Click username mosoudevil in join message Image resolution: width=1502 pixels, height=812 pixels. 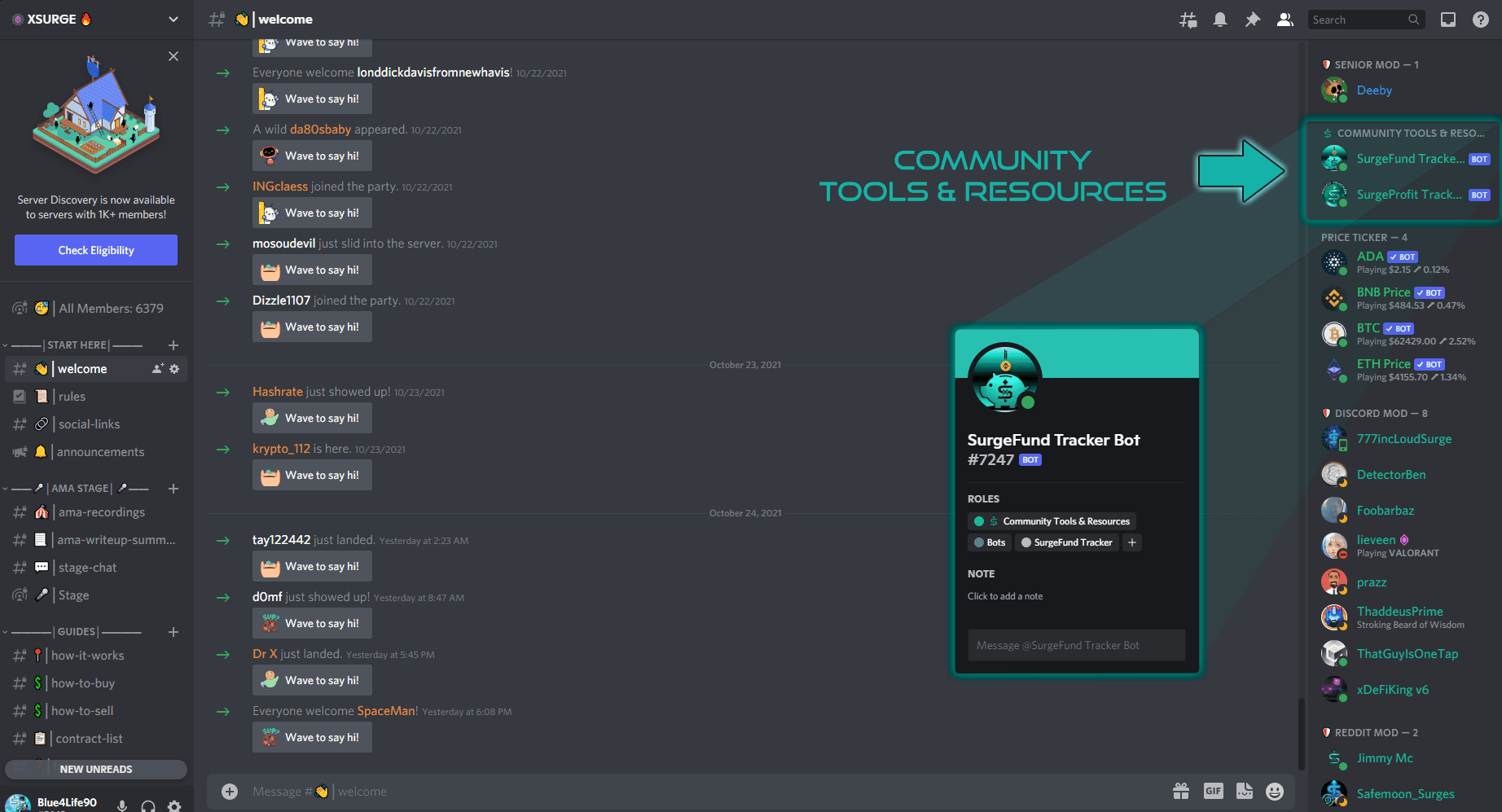(x=283, y=244)
